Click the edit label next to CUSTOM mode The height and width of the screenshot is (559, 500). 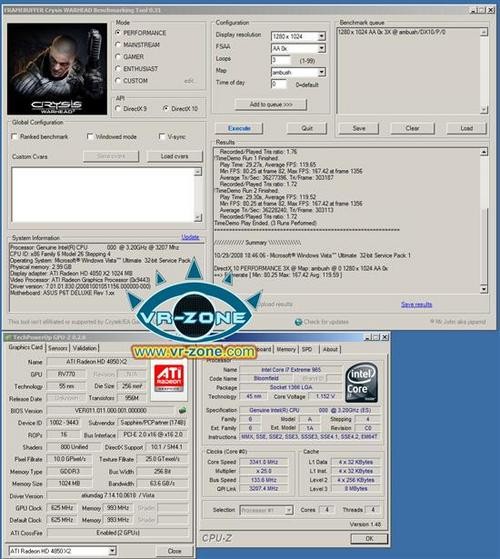[x=189, y=81]
